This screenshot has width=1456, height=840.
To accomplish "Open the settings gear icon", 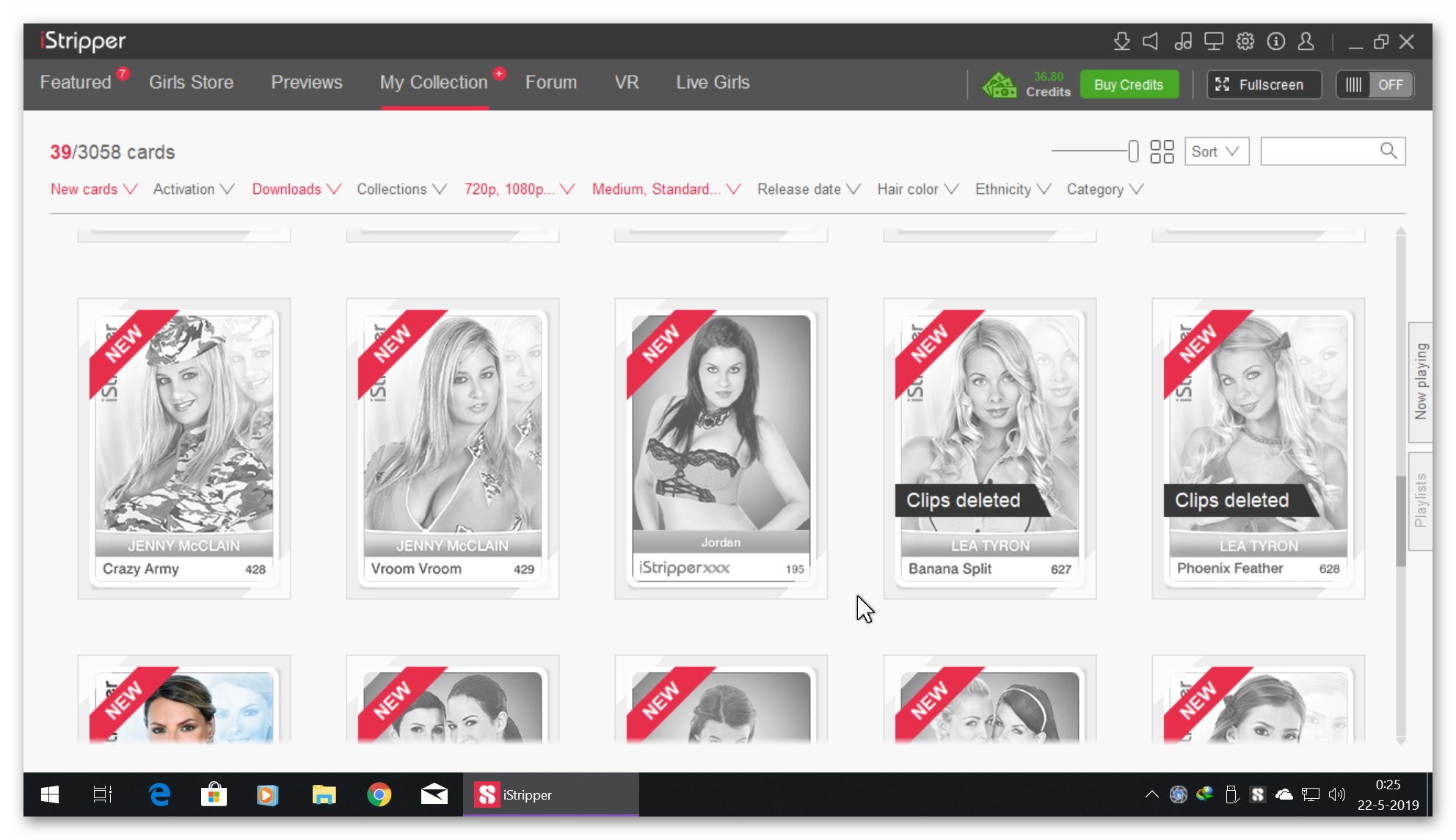I will [x=1245, y=42].
